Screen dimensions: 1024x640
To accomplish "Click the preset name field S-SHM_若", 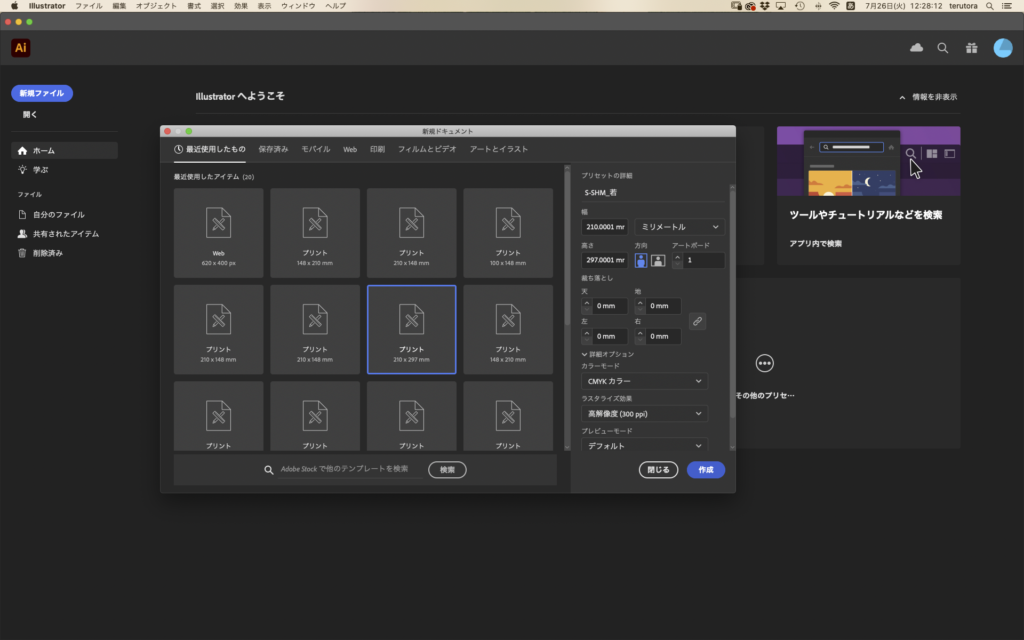I will pyautogui.click(x=653, y=193).
